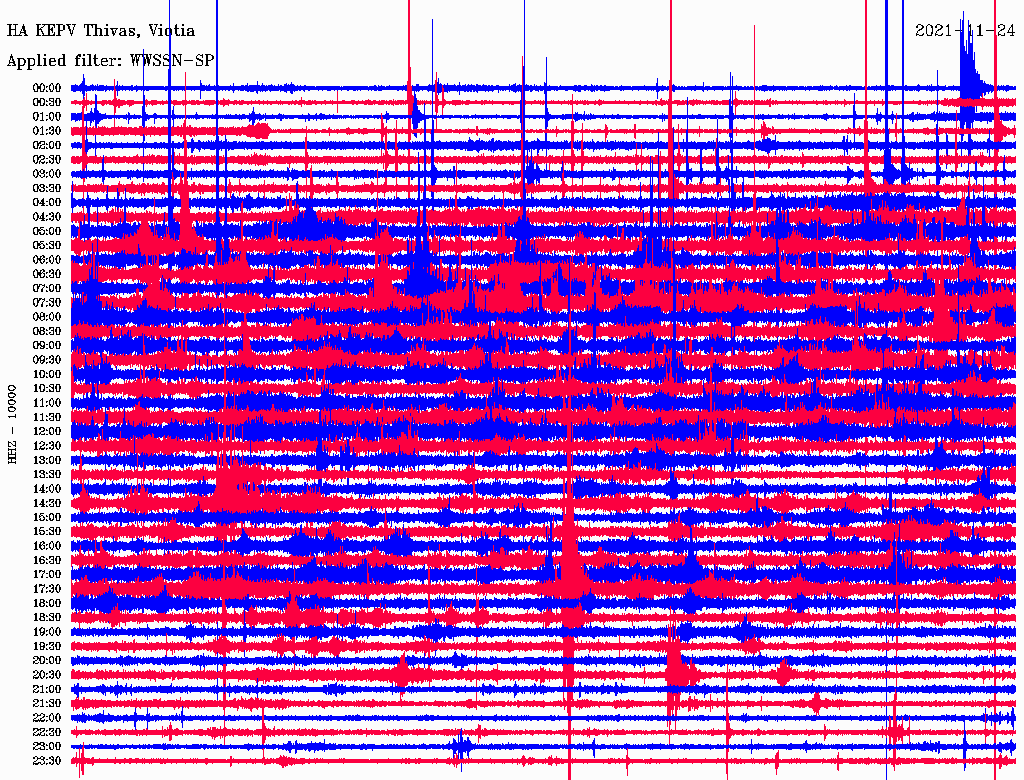1024x780 pixels.
Task: Click the 18:00 time label
Action: pos(47,604)
